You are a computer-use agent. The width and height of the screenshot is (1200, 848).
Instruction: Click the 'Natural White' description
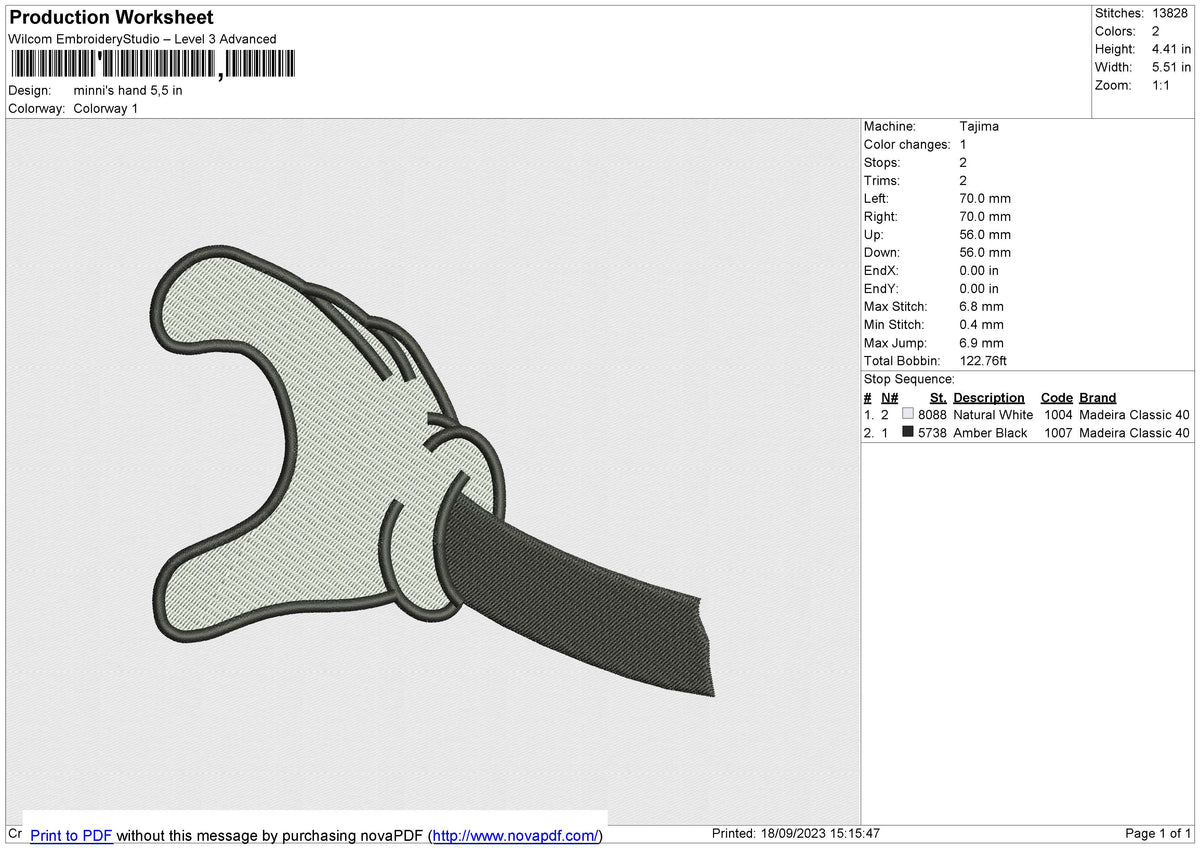point(993,414)
